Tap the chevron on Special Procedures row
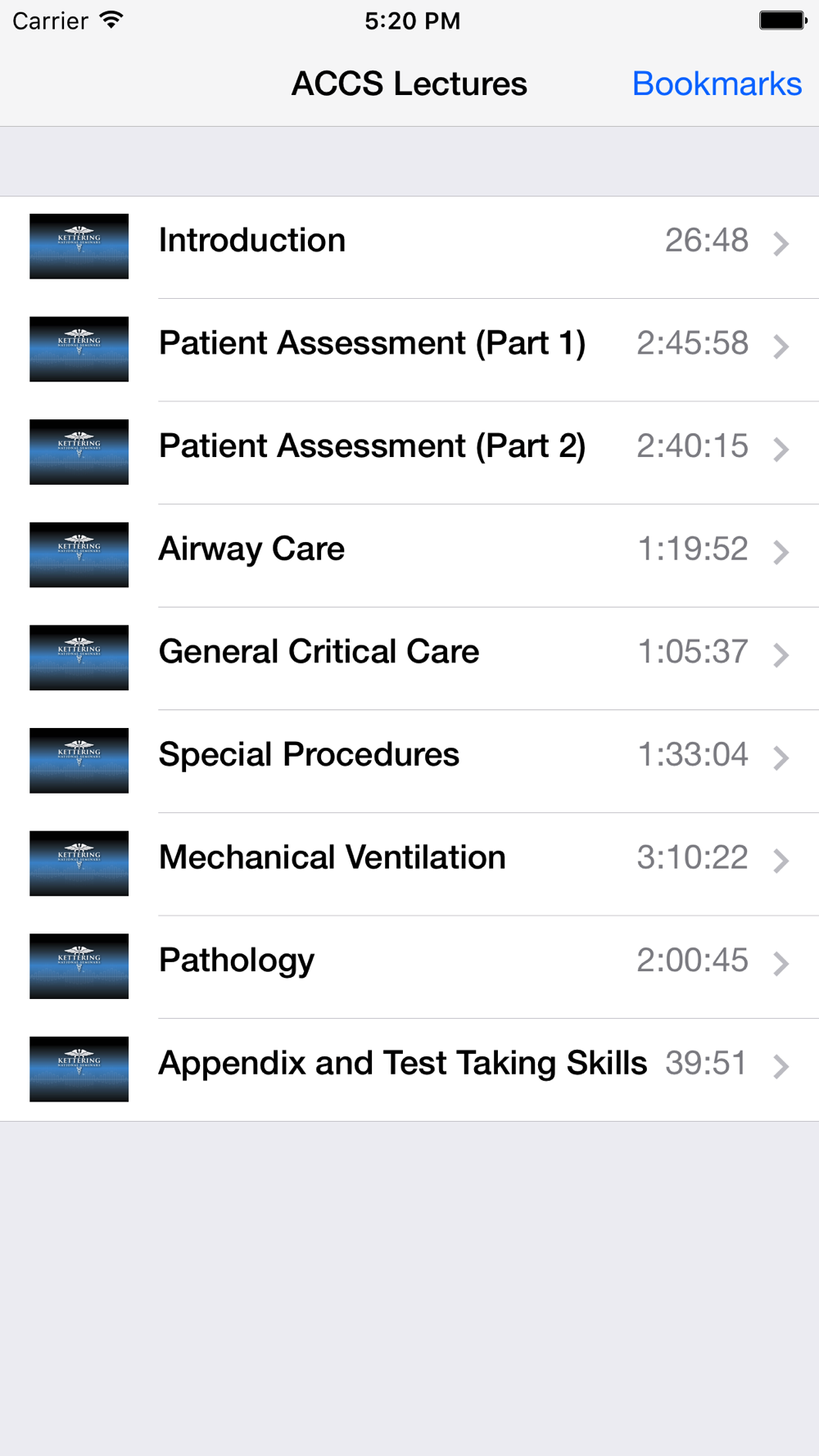This screenshot has width=819, height=1456. coord(781,757)
